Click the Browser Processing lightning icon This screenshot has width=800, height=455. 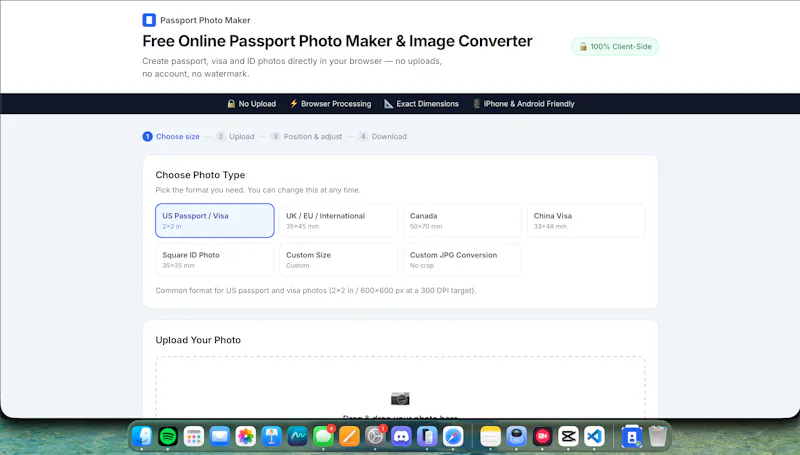click(293, 104)
